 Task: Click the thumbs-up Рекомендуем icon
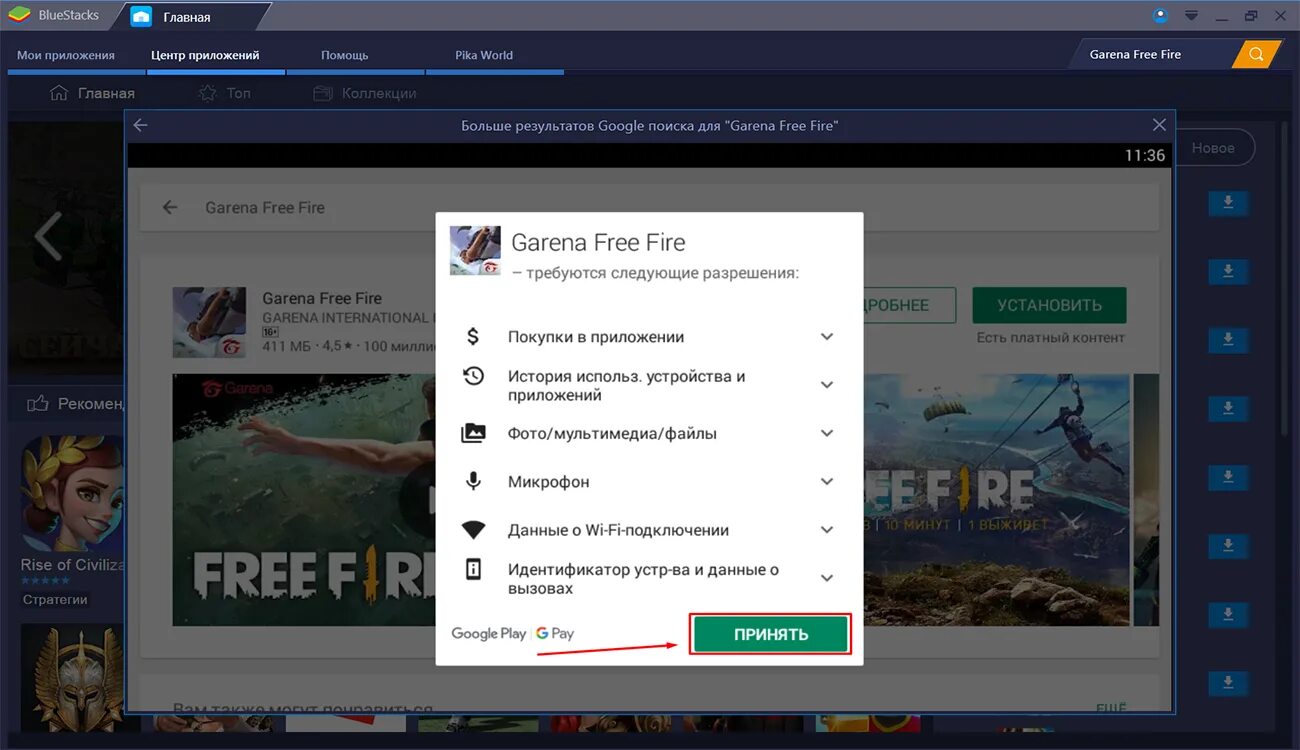click(x=38, y=404)
